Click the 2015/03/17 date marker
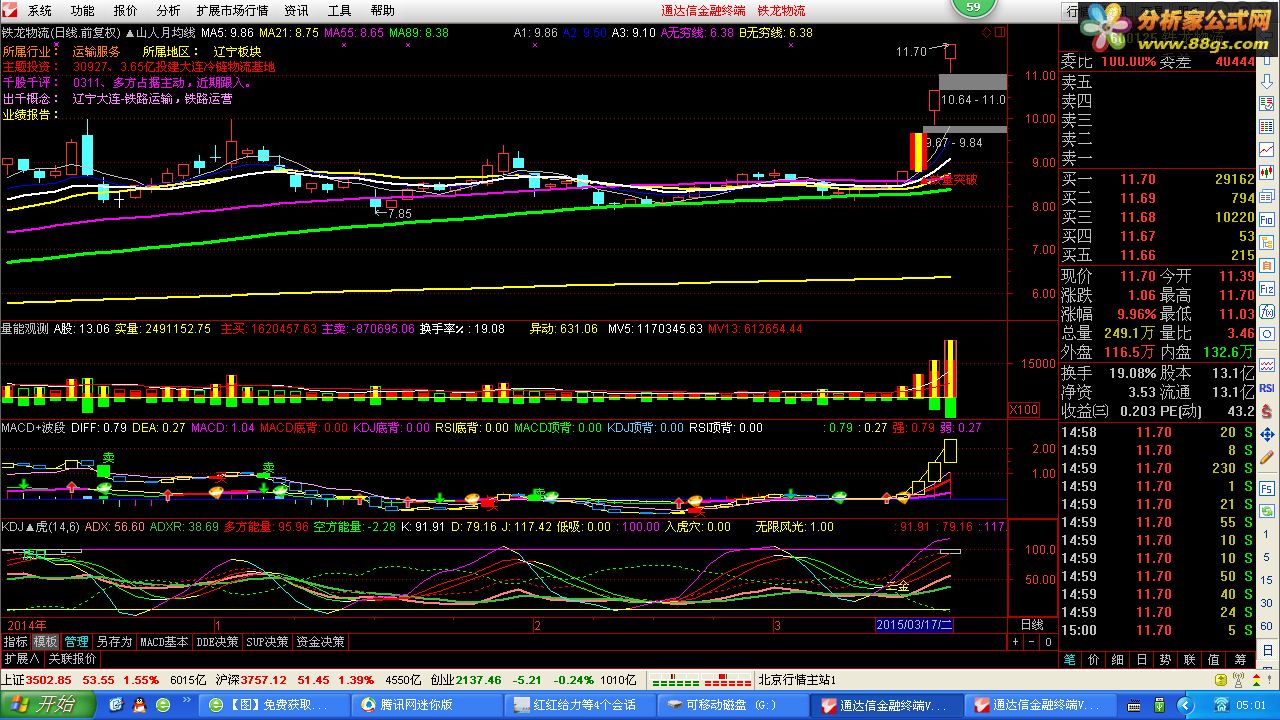Screen dimensions: 1280x720 coord(916,624)
